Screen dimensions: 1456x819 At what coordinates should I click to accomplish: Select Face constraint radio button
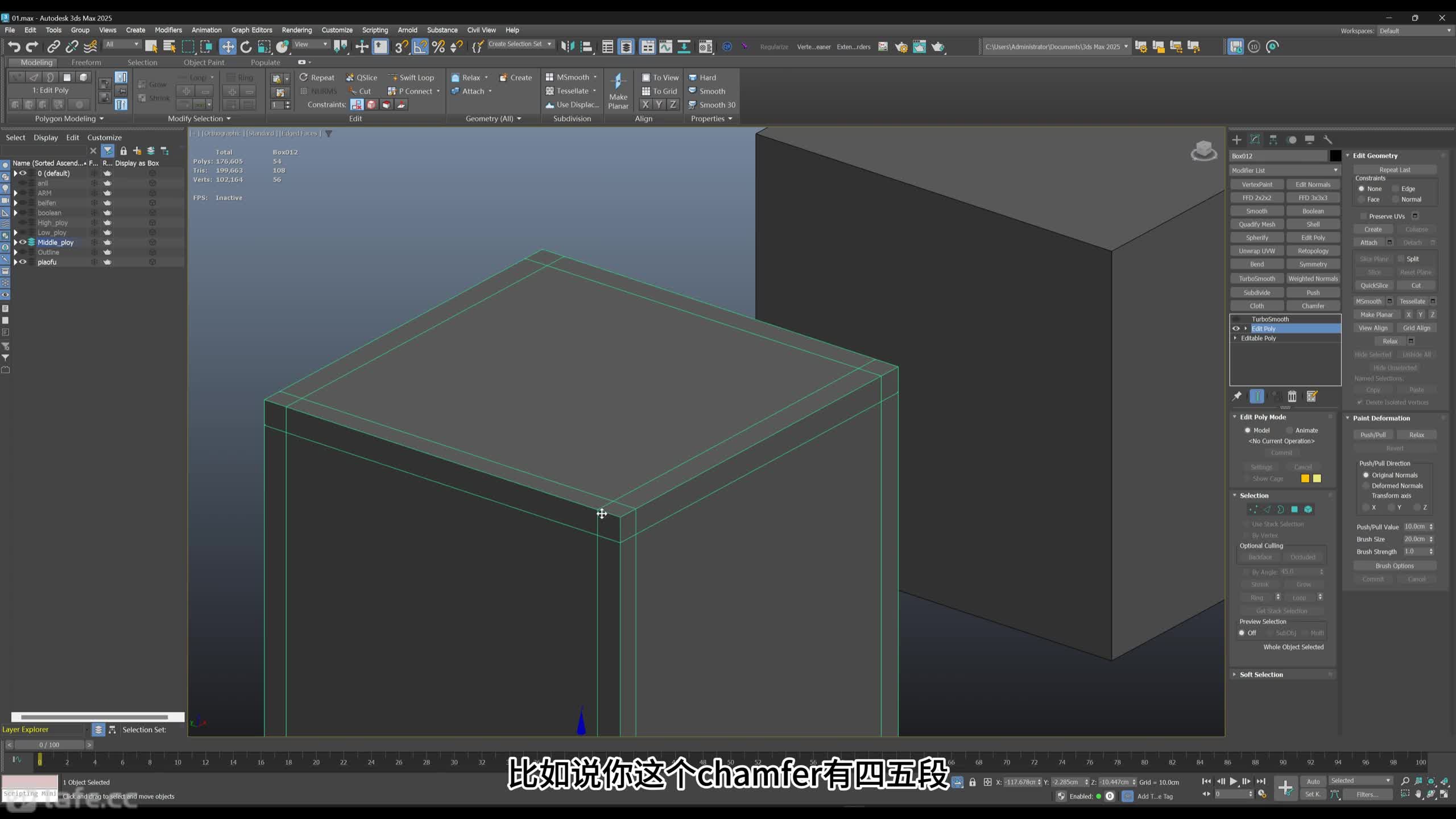(x=1362, y=200)
